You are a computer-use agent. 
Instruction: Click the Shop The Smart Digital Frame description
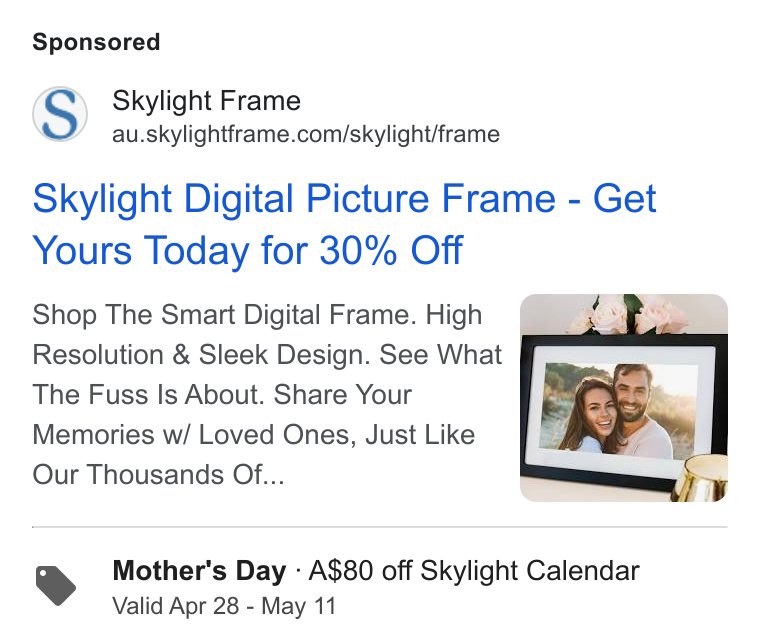pos(267,394)
